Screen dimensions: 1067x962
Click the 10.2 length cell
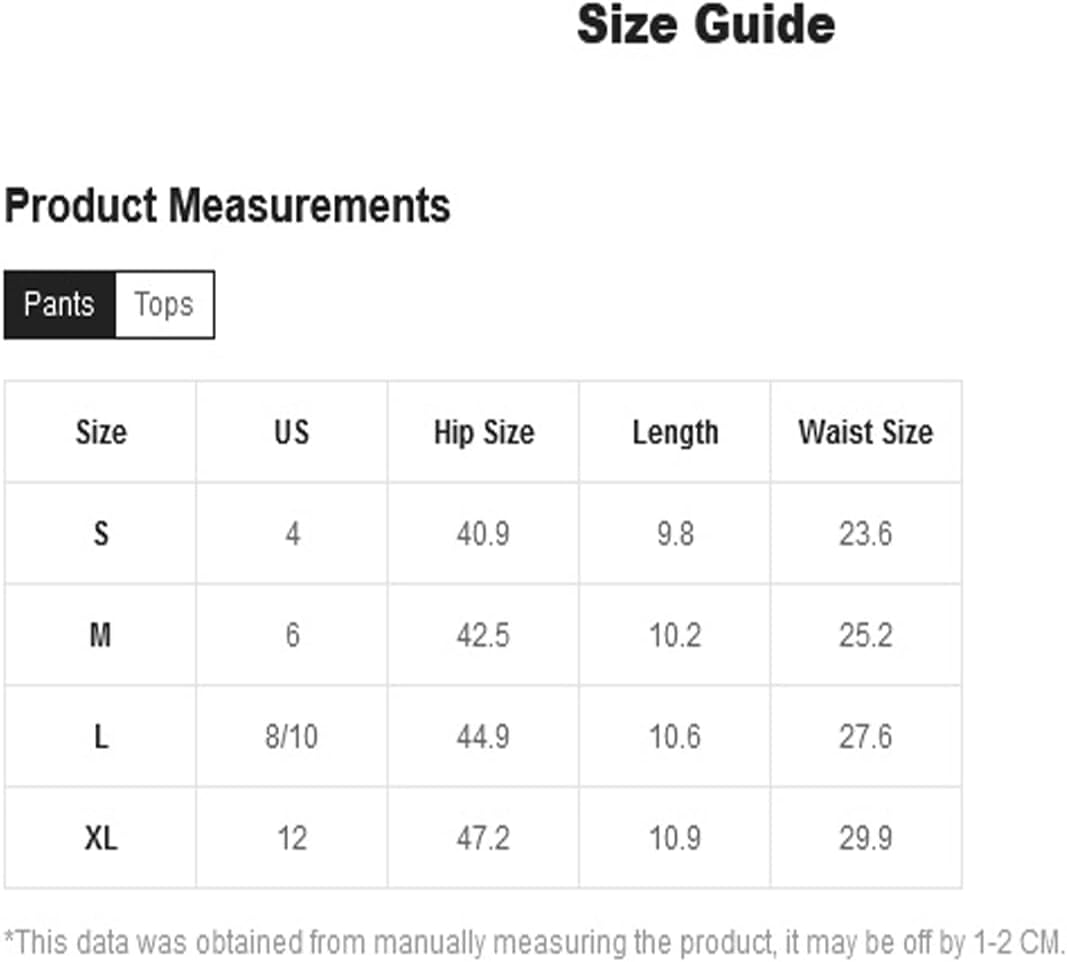pyautogui.click(x=675, y=635)
